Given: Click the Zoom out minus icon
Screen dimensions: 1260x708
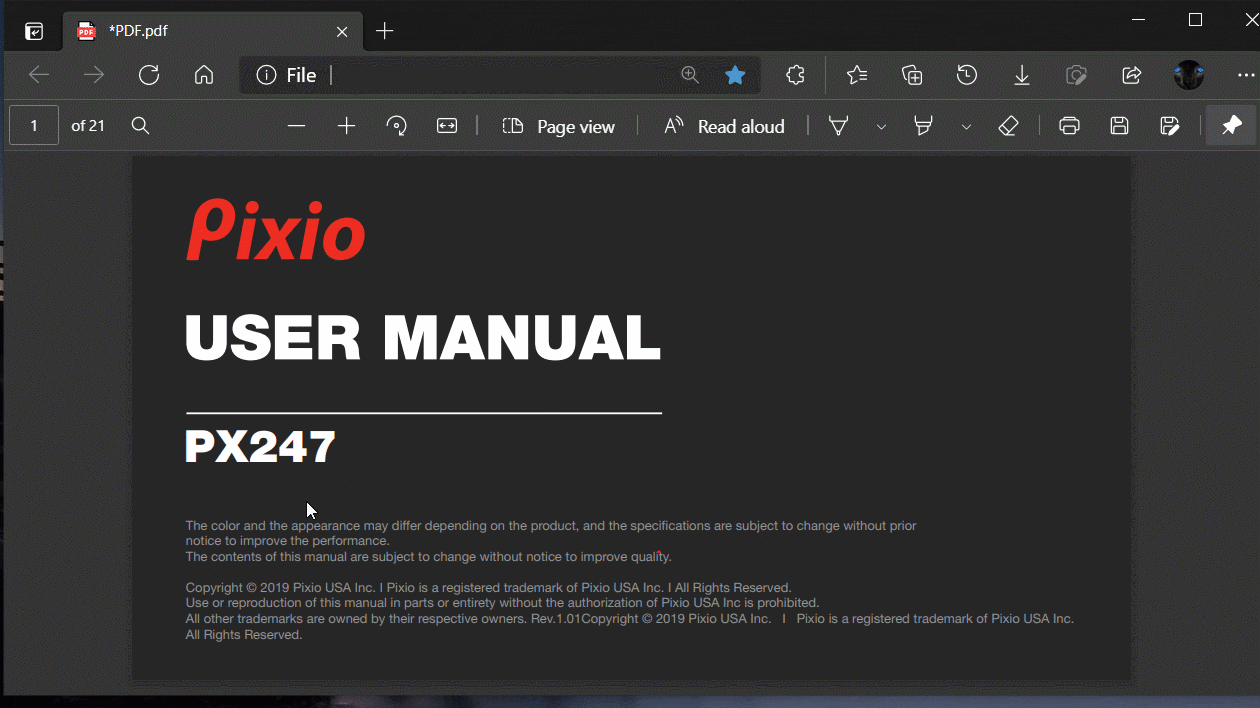Looking at the screenshot, I should point(296,126).
